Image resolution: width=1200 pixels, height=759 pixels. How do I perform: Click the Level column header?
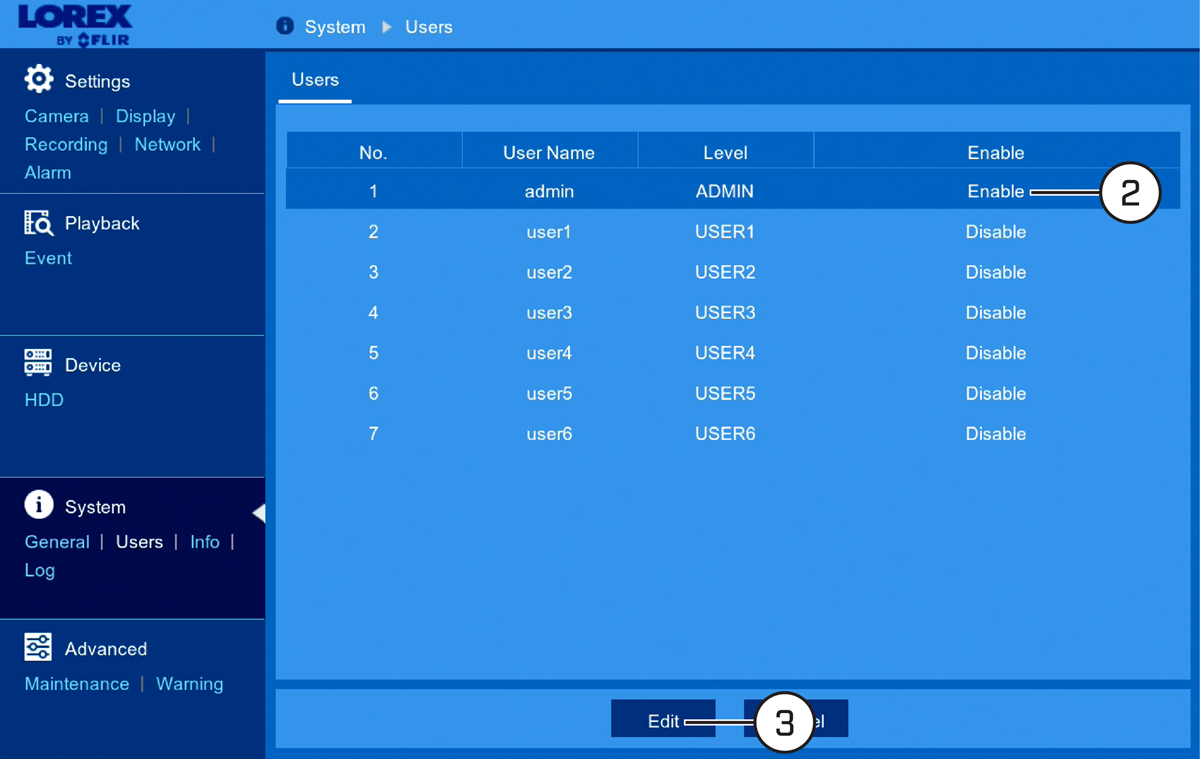click(x=725, y=152)
